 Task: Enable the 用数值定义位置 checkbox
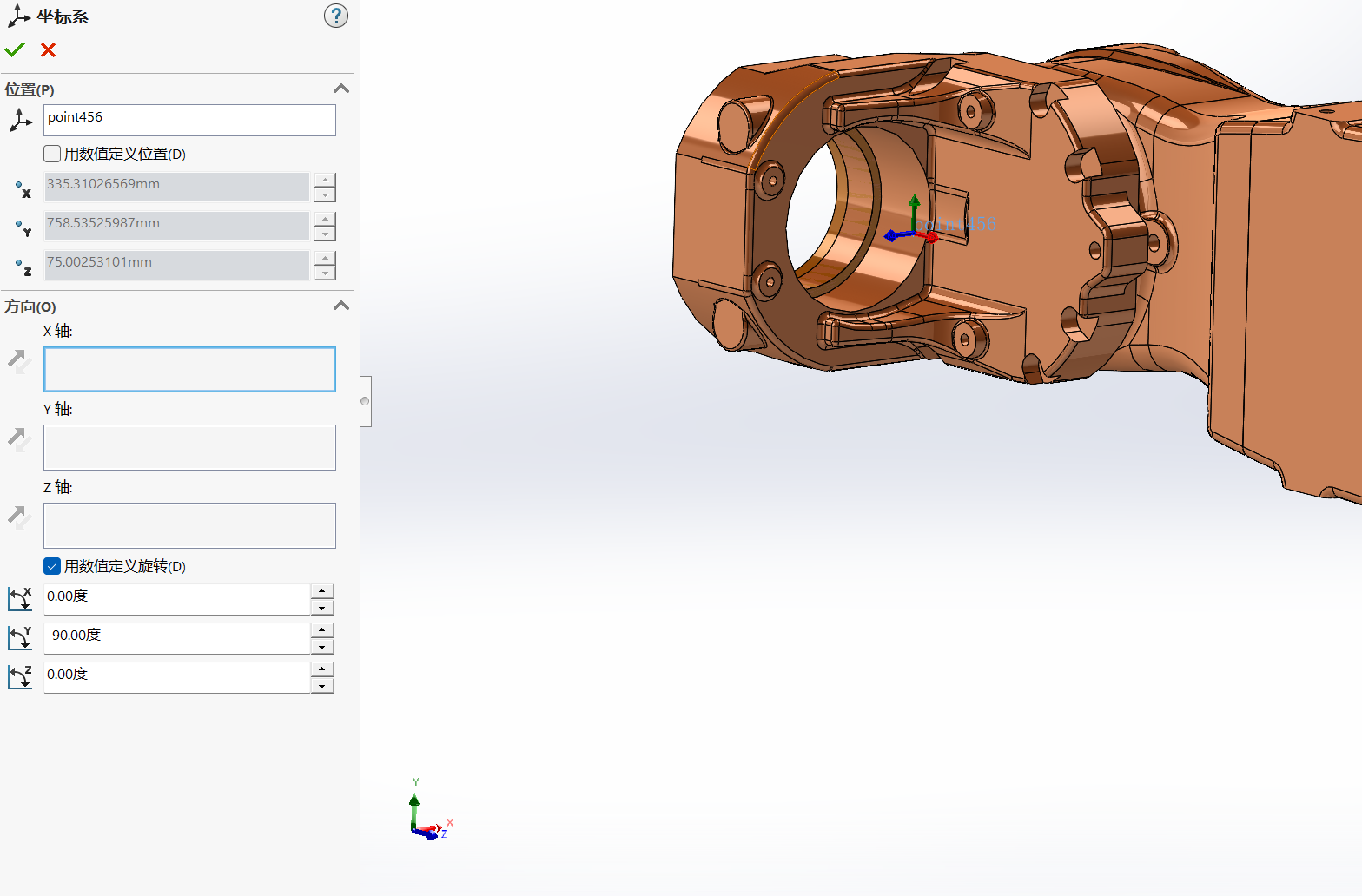(52, 154)
